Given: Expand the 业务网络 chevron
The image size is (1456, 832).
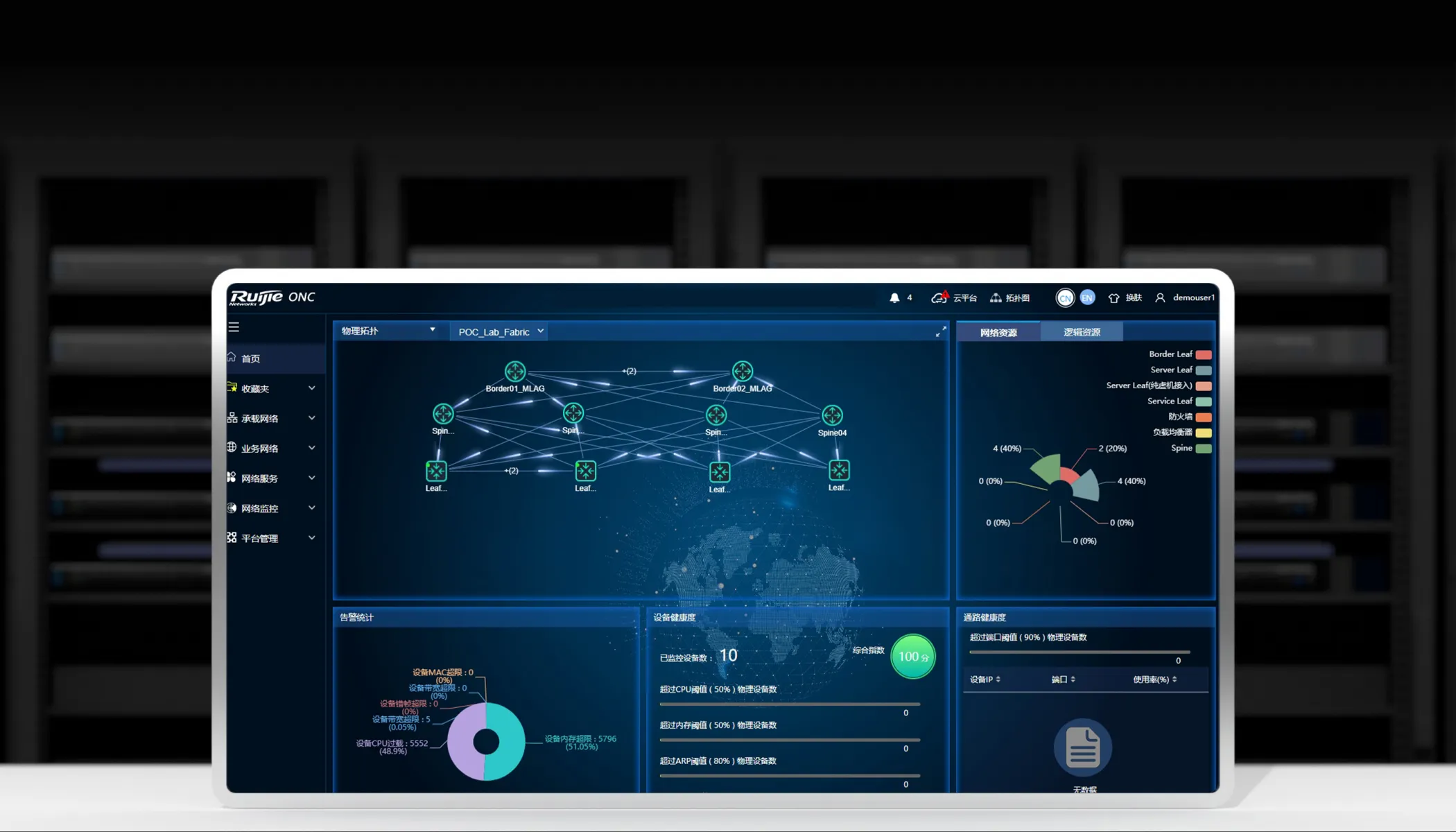Looking at the screenshot, I should pyautogui.click(x=312, y=448).
